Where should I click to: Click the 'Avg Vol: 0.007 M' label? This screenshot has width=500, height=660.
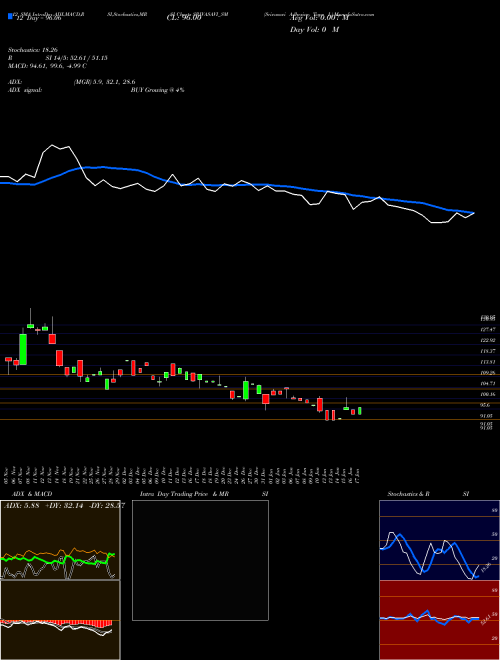(319, 18)
